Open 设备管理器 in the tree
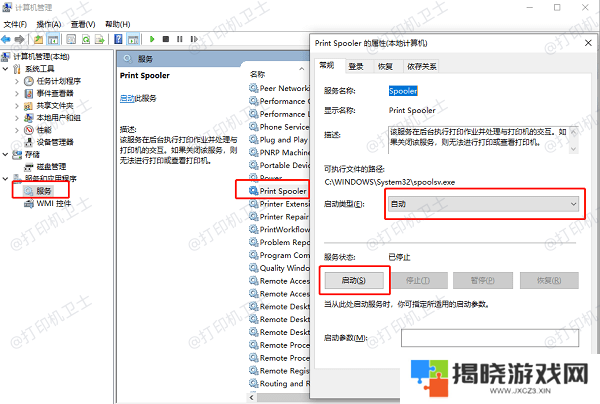The width and height of the screenshot is (600, 404). (55, 142)
